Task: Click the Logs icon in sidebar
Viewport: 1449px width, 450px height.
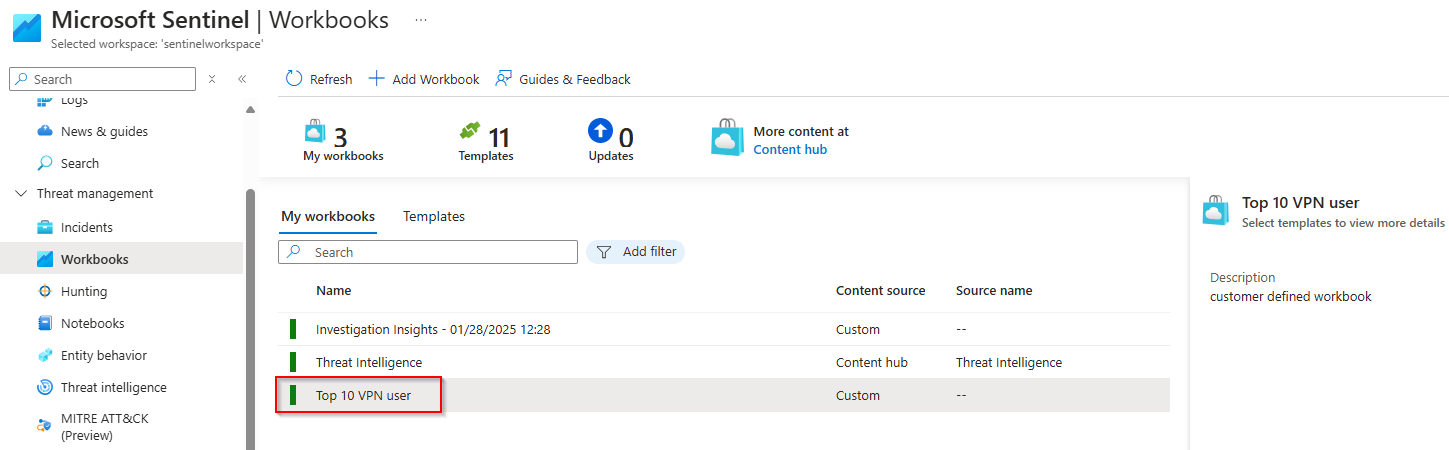Action: coord(45,100)
